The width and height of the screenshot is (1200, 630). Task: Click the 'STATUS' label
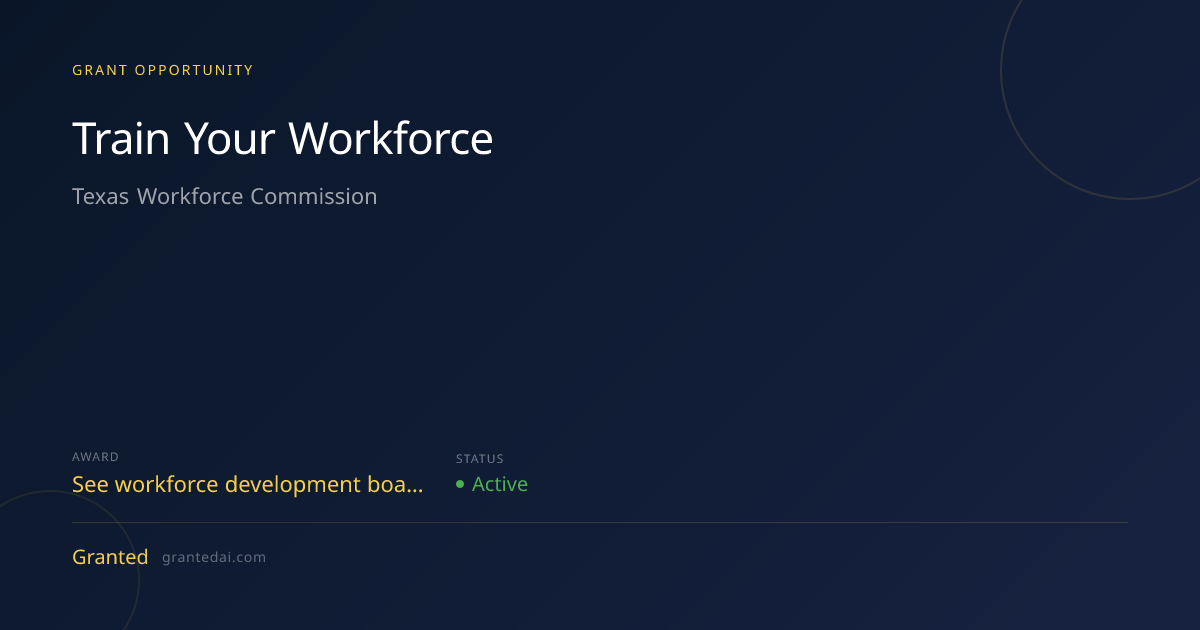(x=480, y=459)
